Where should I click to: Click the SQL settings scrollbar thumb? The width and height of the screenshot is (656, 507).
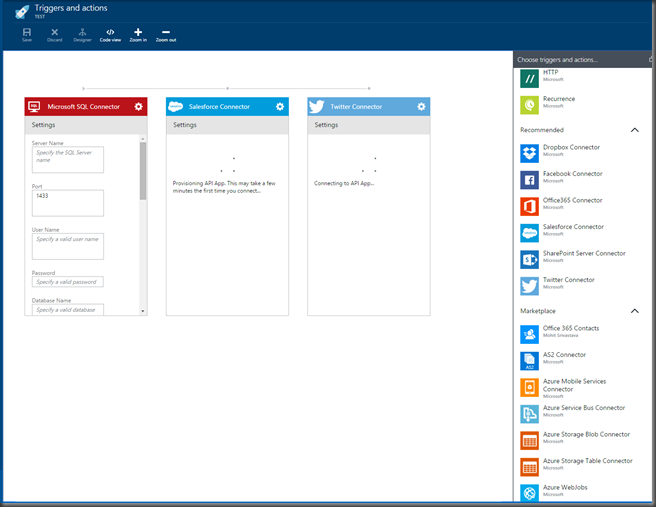coord(143,171)
